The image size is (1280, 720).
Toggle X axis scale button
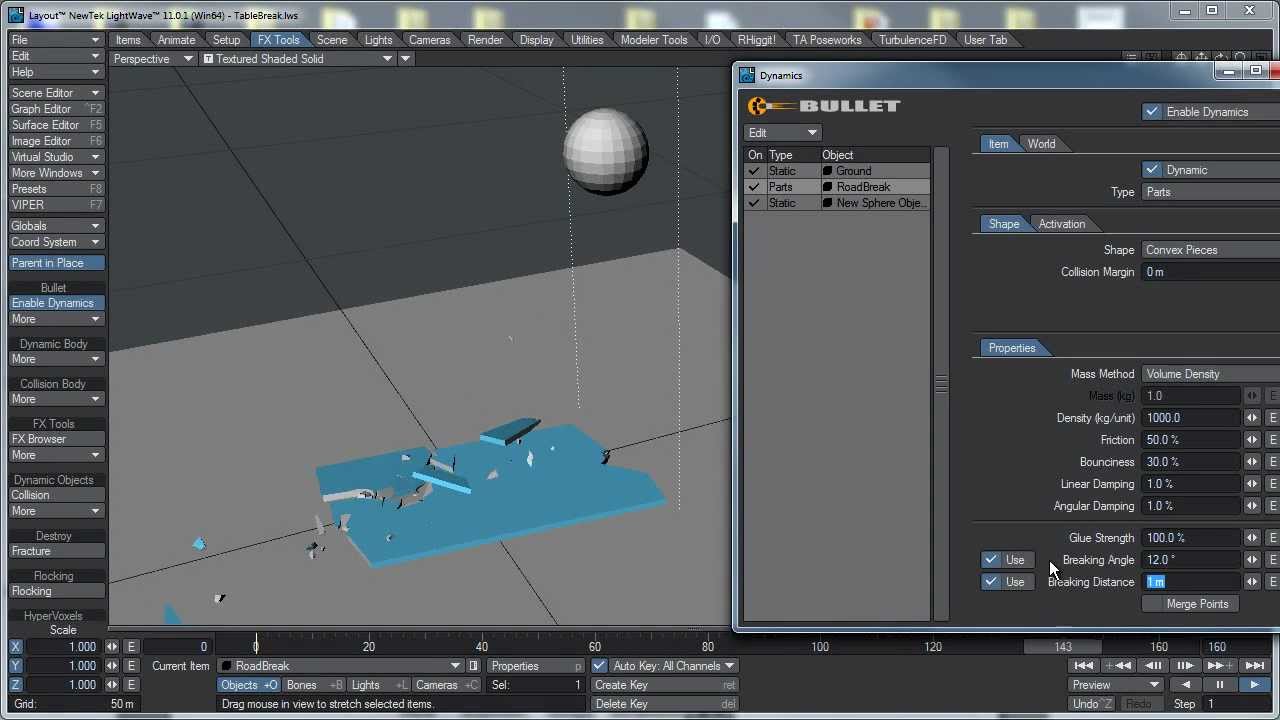click(x=15, y=647)
